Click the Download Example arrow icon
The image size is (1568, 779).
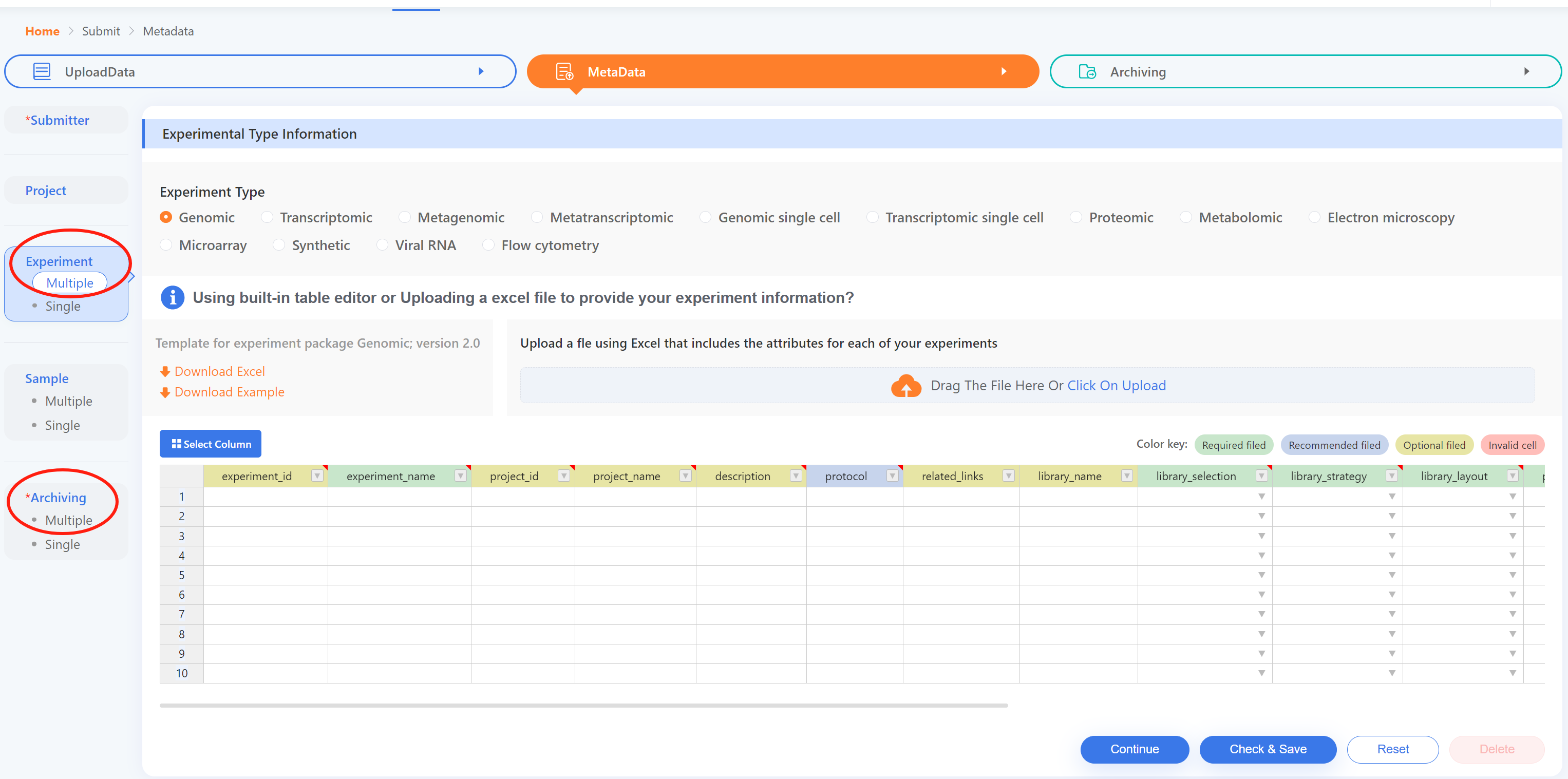coord(165,392)
